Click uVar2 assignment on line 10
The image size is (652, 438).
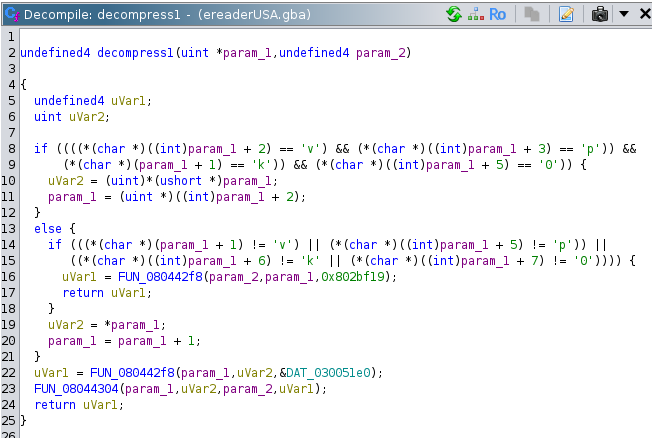click(x=65, y=181)
